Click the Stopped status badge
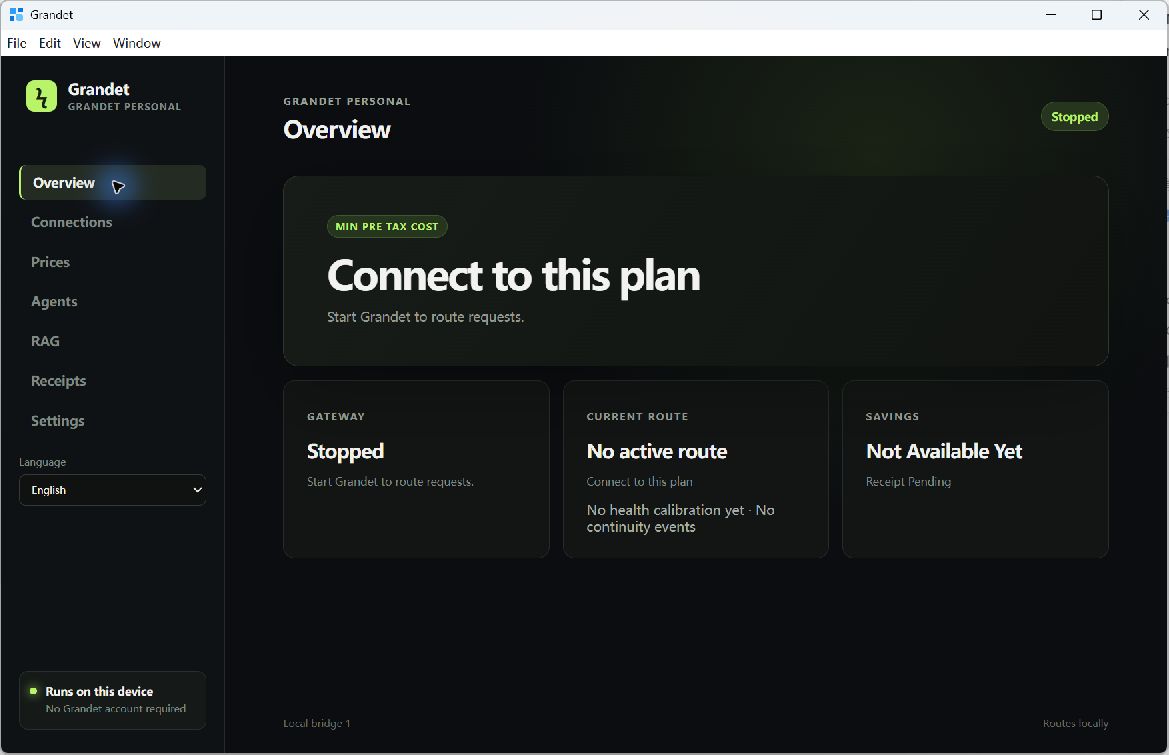This screenshot has height=755, width=1169. point(1074,116)
